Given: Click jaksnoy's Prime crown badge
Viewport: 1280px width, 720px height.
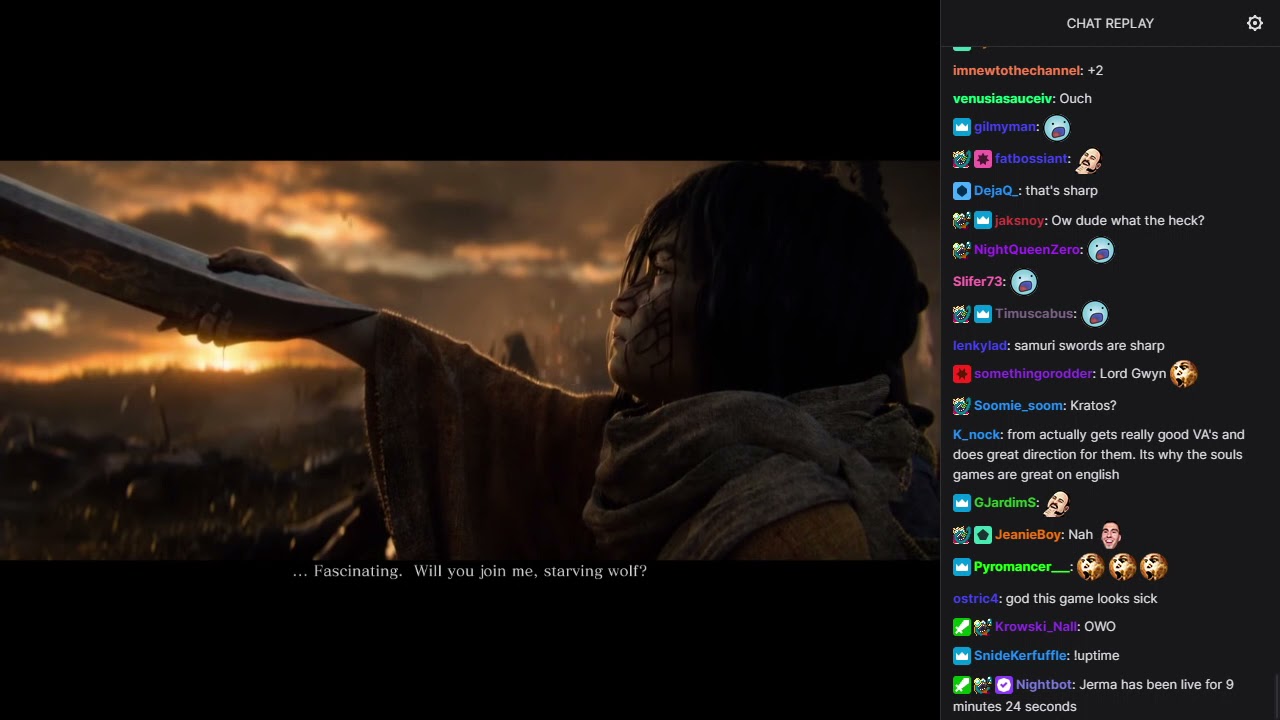Looking at the screenshot, I should (x=983, y=221).
